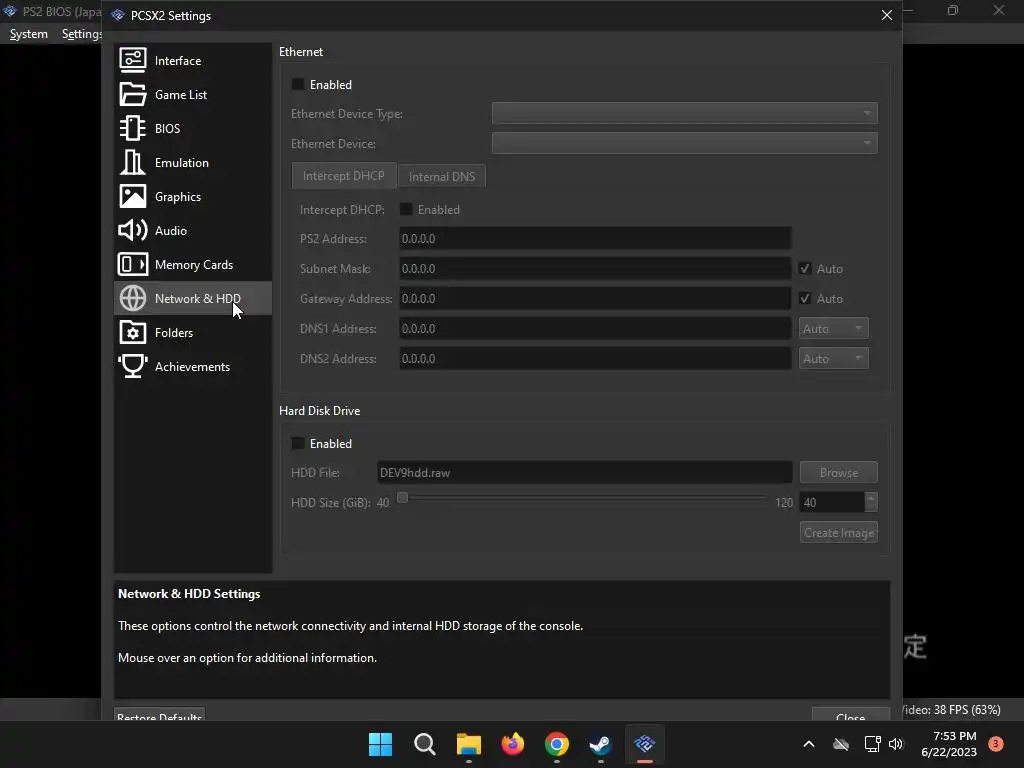This screenshot has width=1024, height=768.
Task: Click the HDD Size slider handle
Action: pos(402,498)
